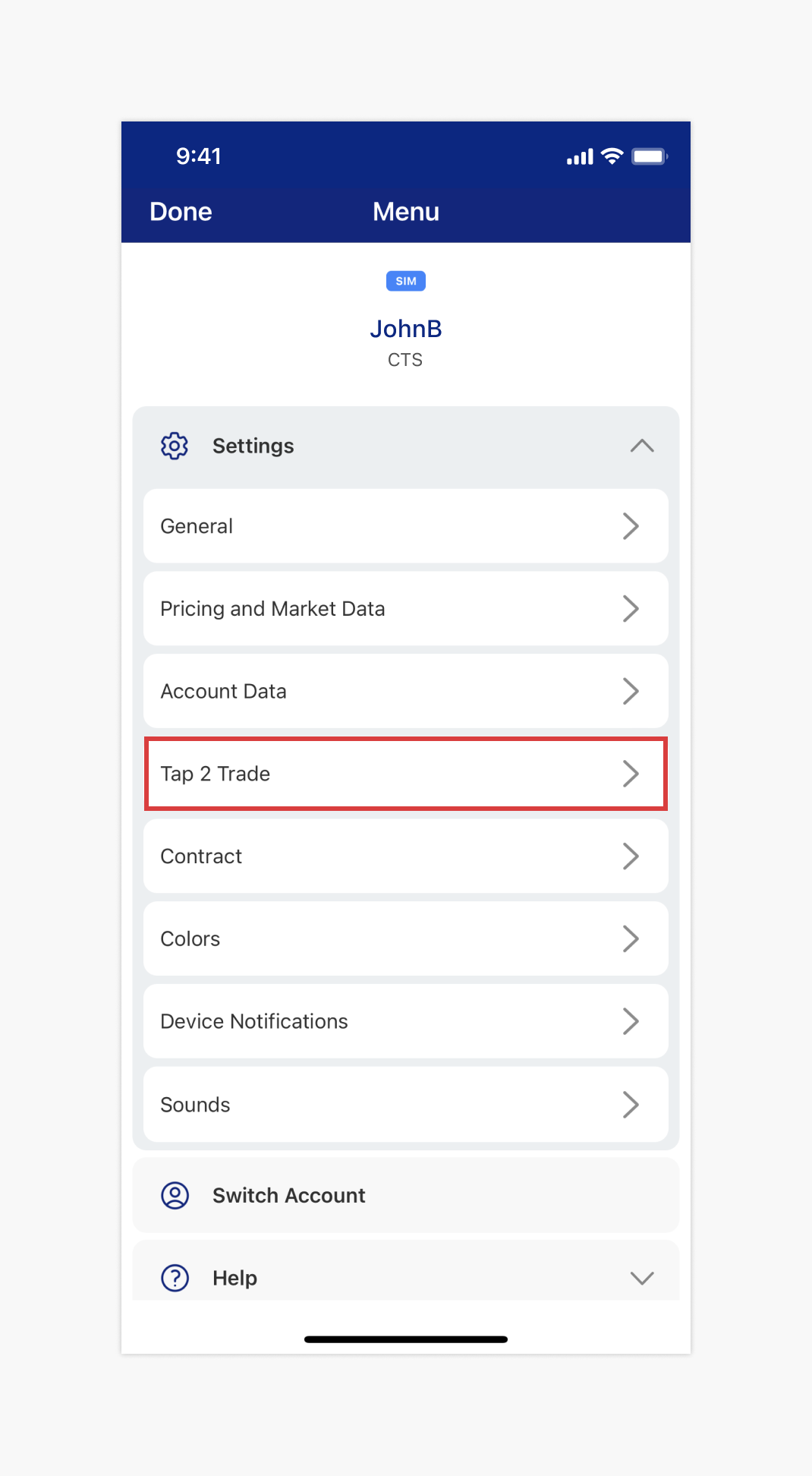Viewport: 812px width, 1476px height.
Task: Tap the JohnB username label
Action: click(x=406, y=329)
